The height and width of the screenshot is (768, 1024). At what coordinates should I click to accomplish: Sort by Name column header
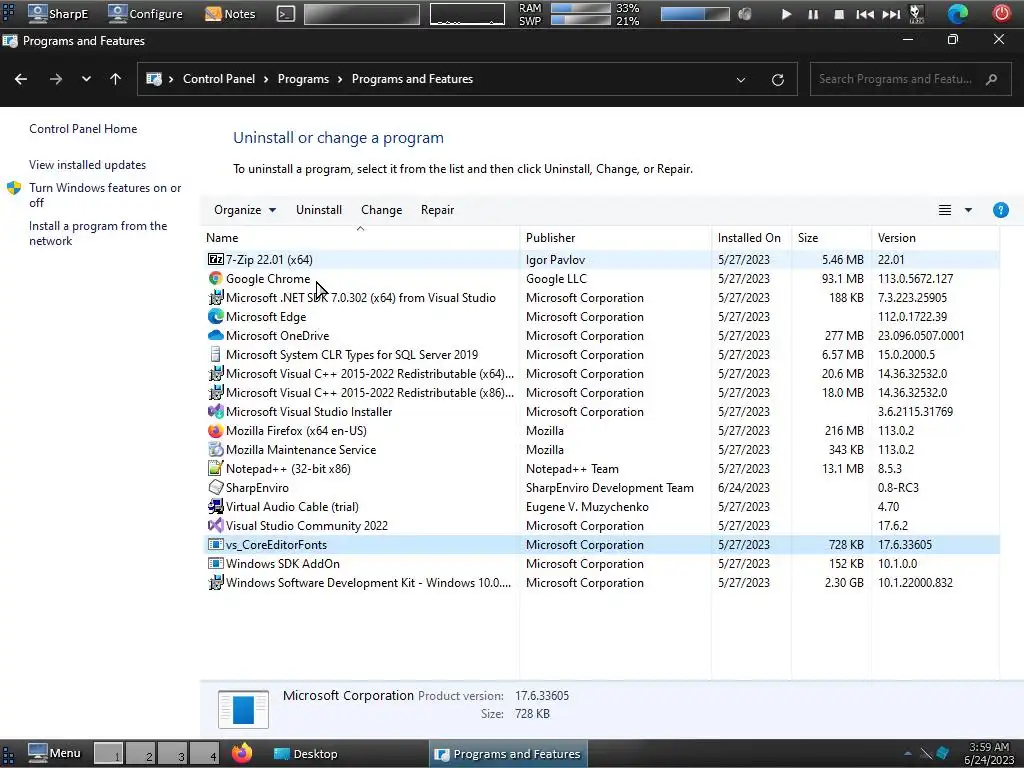pyautogui.click(x=360, y=238)
